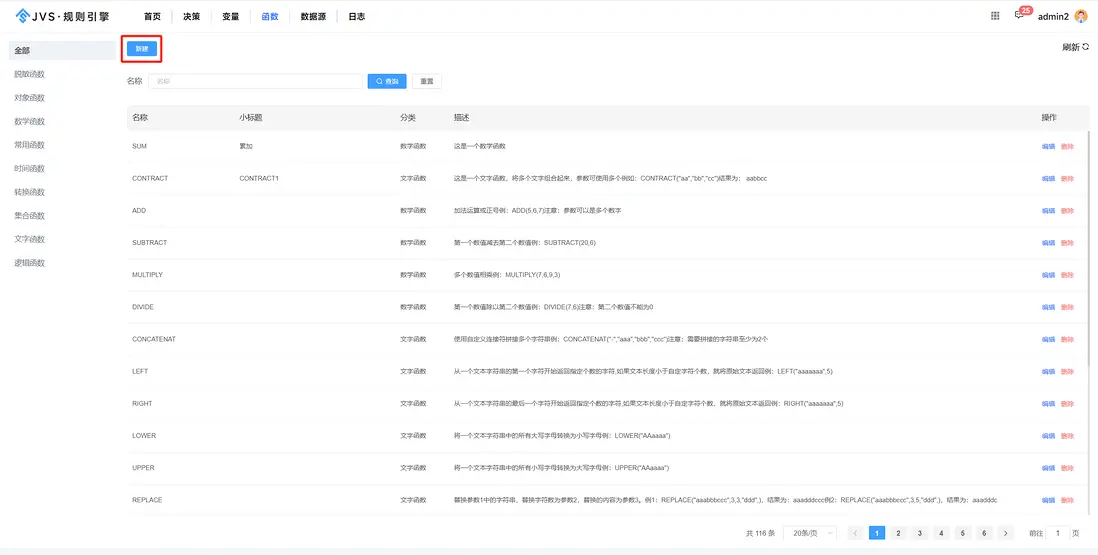Delete the DIVIDE function row
Viewport: 1098px width, 555px height.
pyautogui.click(x=1067, y=307)
